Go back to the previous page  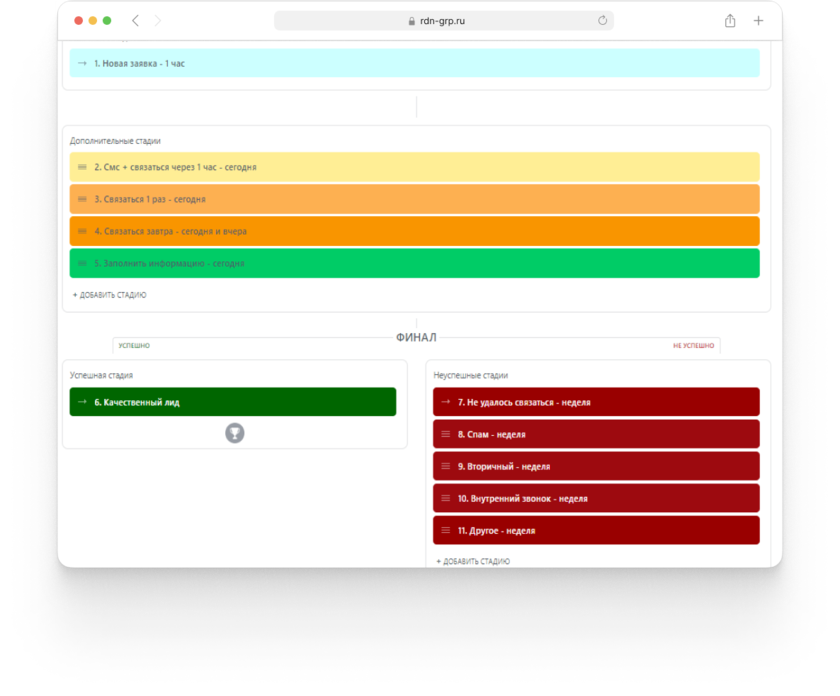136,21
